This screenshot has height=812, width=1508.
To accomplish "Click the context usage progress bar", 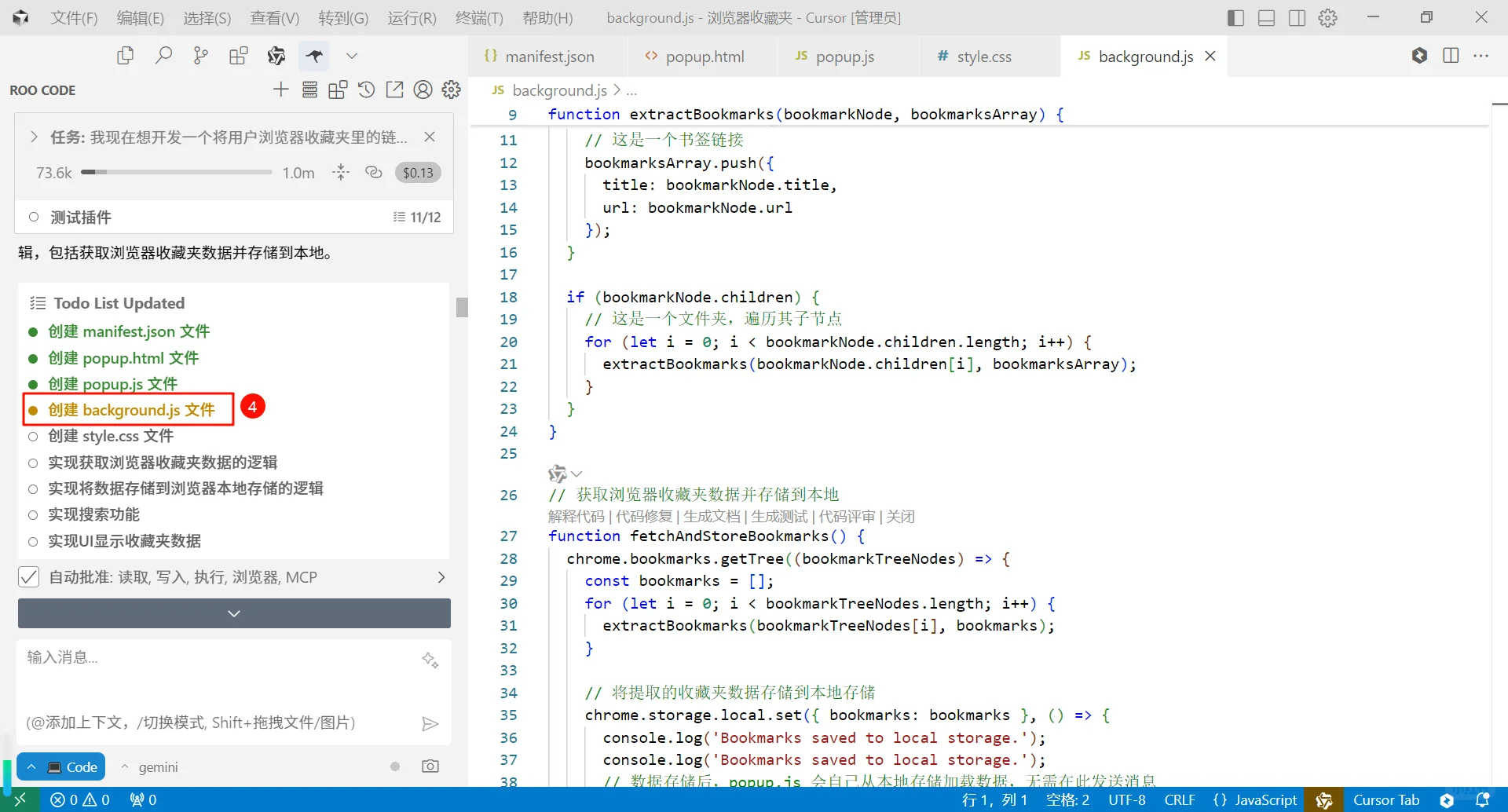I will coord(176,173).
